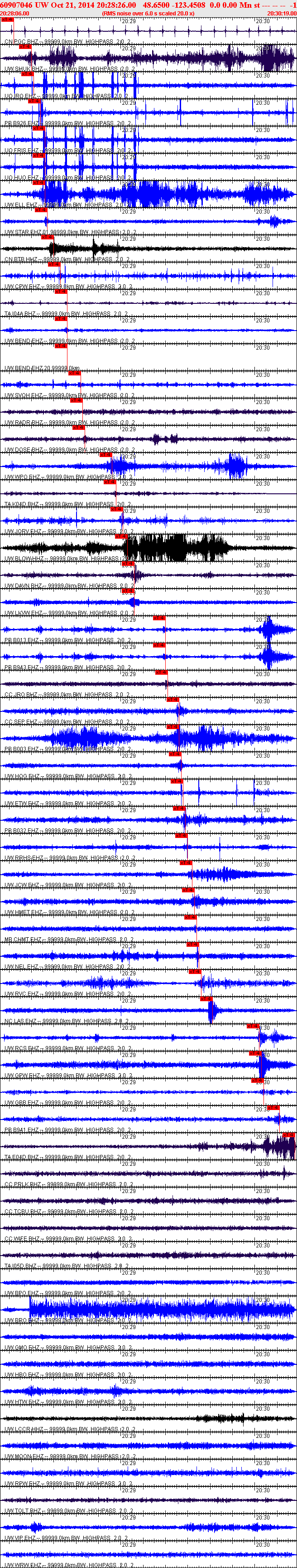Select the CC WIFE BHZ station label
The height and width of the screenshot is (1568, 297).
point(68,1240)
